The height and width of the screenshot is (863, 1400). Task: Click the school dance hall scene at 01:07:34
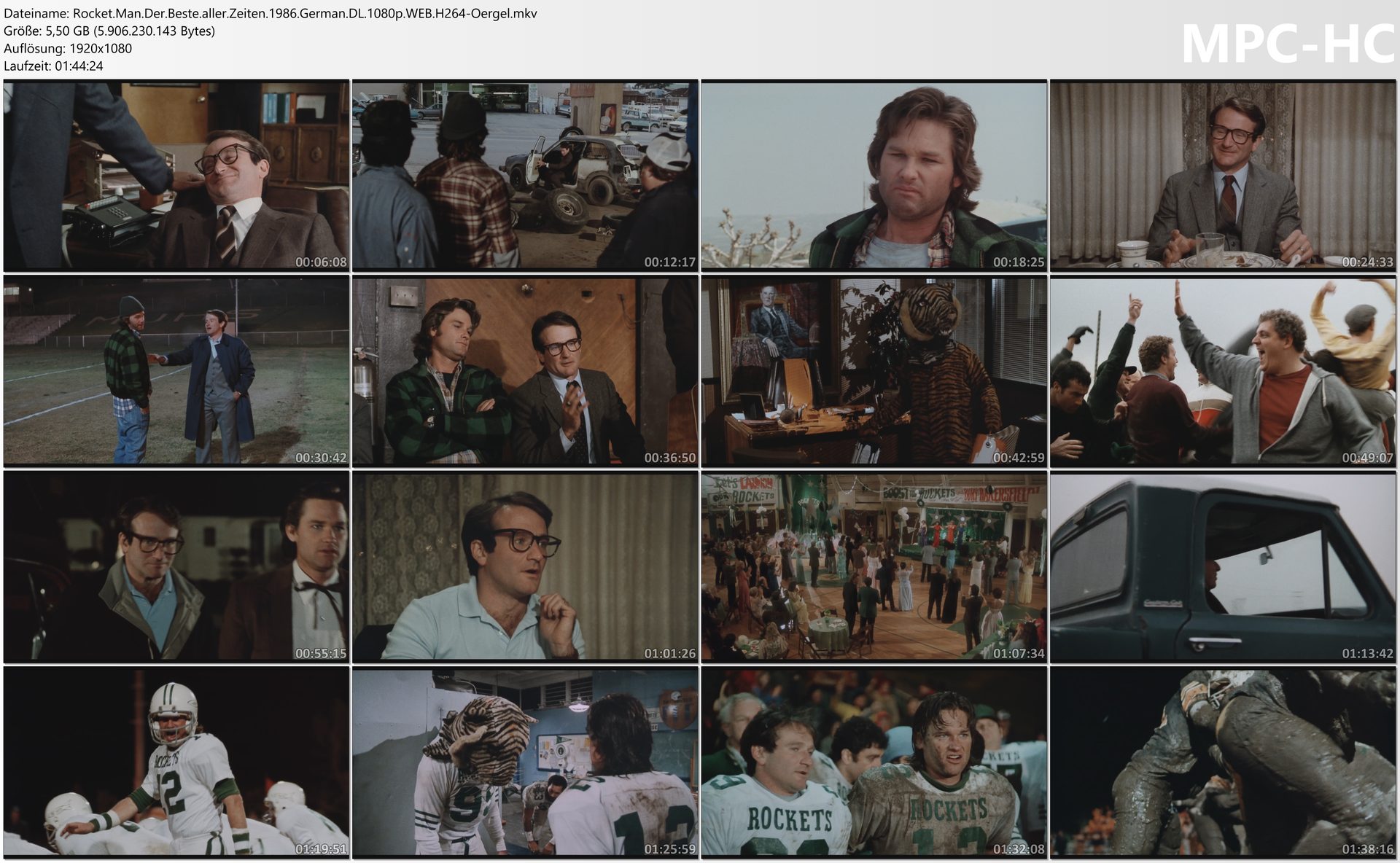(872, 566)
